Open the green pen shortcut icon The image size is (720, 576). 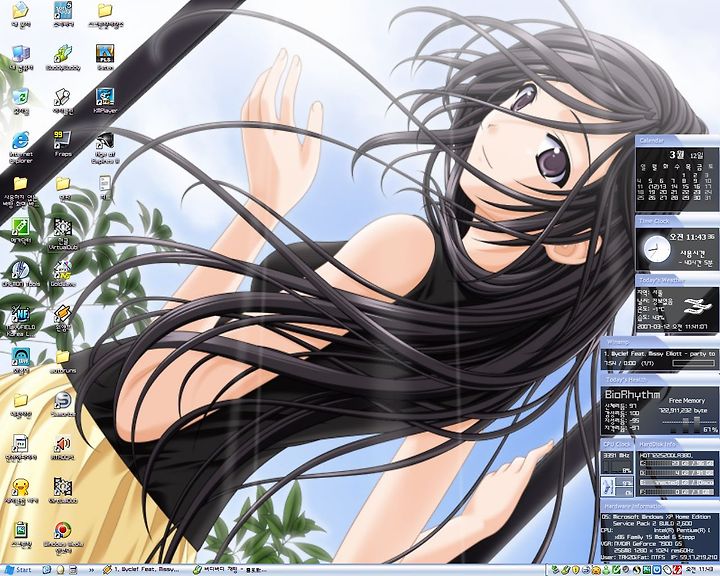[x=21, y=228]
